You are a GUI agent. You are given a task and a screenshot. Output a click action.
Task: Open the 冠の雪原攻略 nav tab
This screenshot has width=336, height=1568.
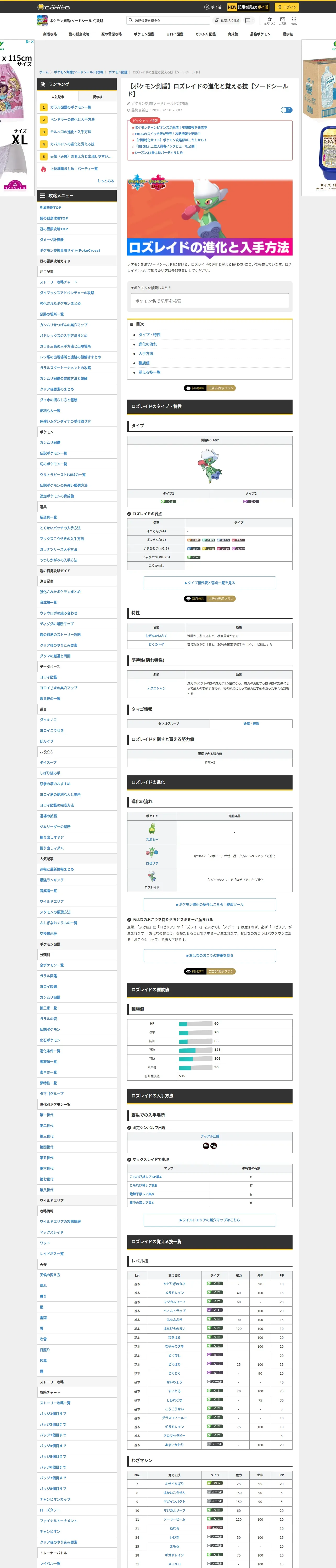(111, 34)
